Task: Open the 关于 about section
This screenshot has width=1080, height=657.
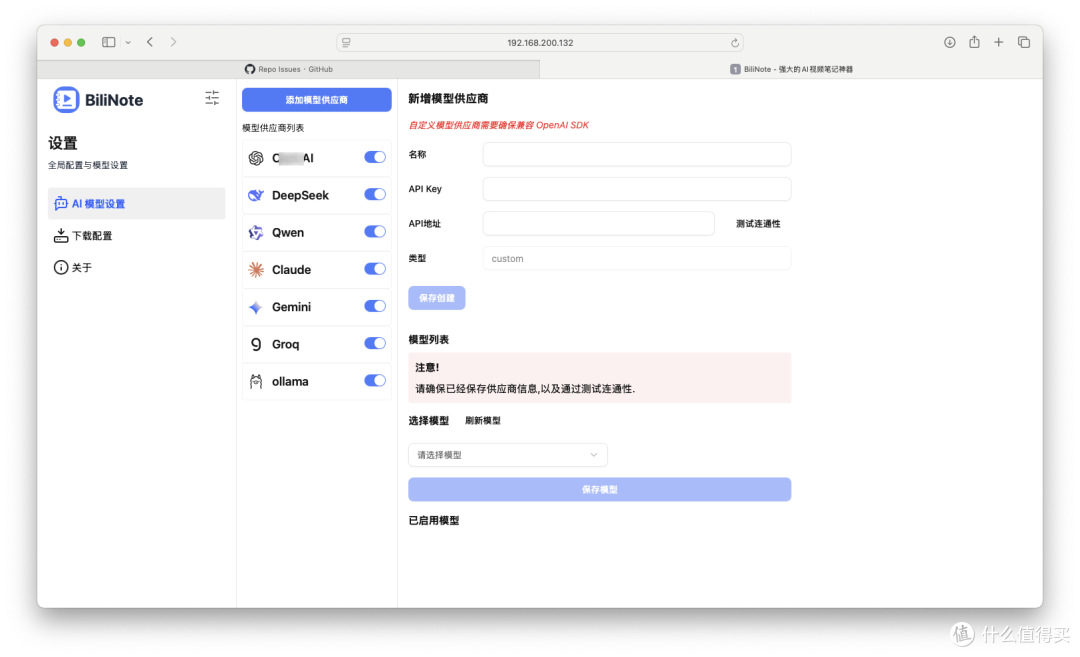Action: click(136, 267)
